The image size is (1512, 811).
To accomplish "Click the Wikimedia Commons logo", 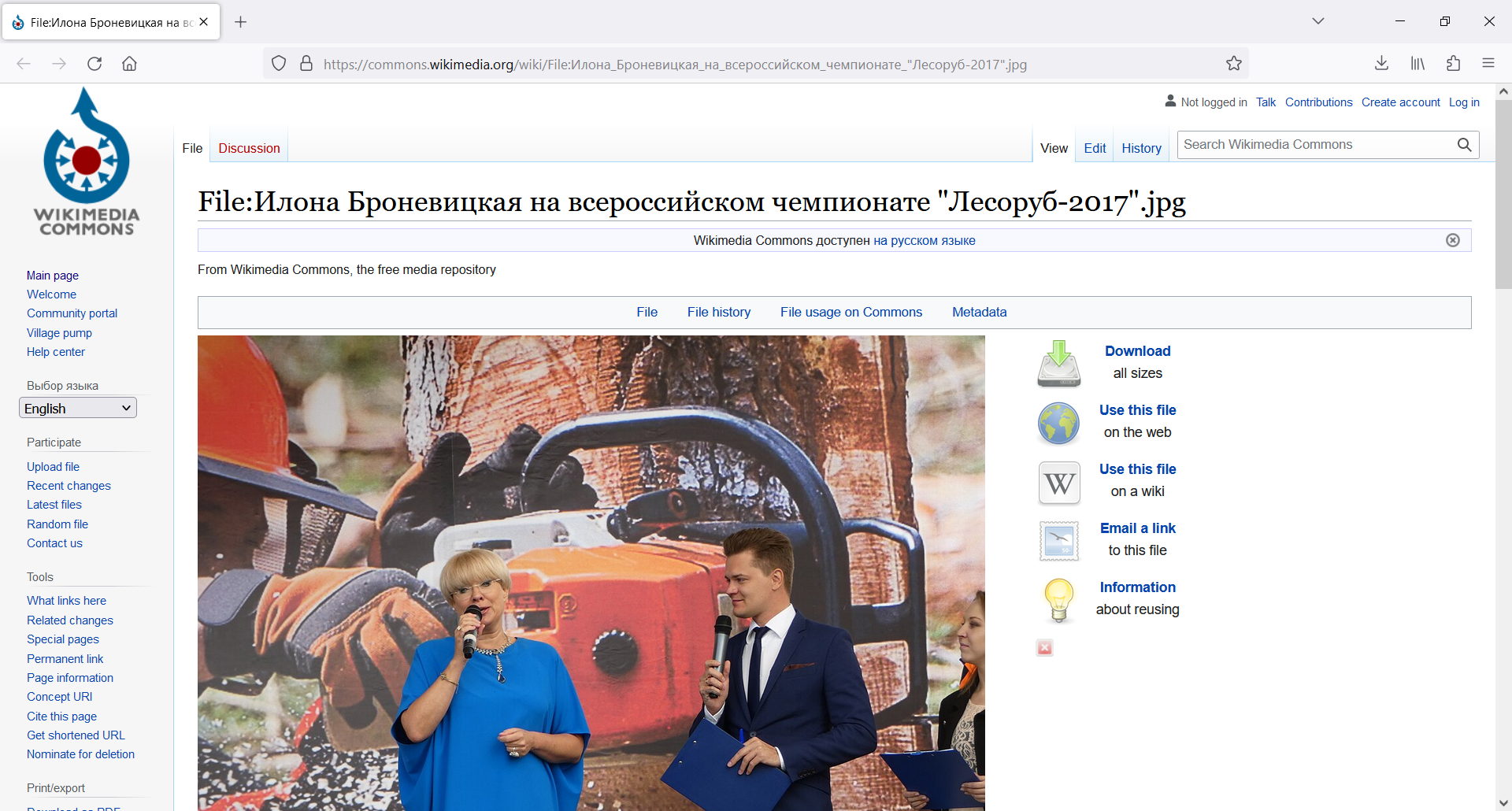I will 87,161.
